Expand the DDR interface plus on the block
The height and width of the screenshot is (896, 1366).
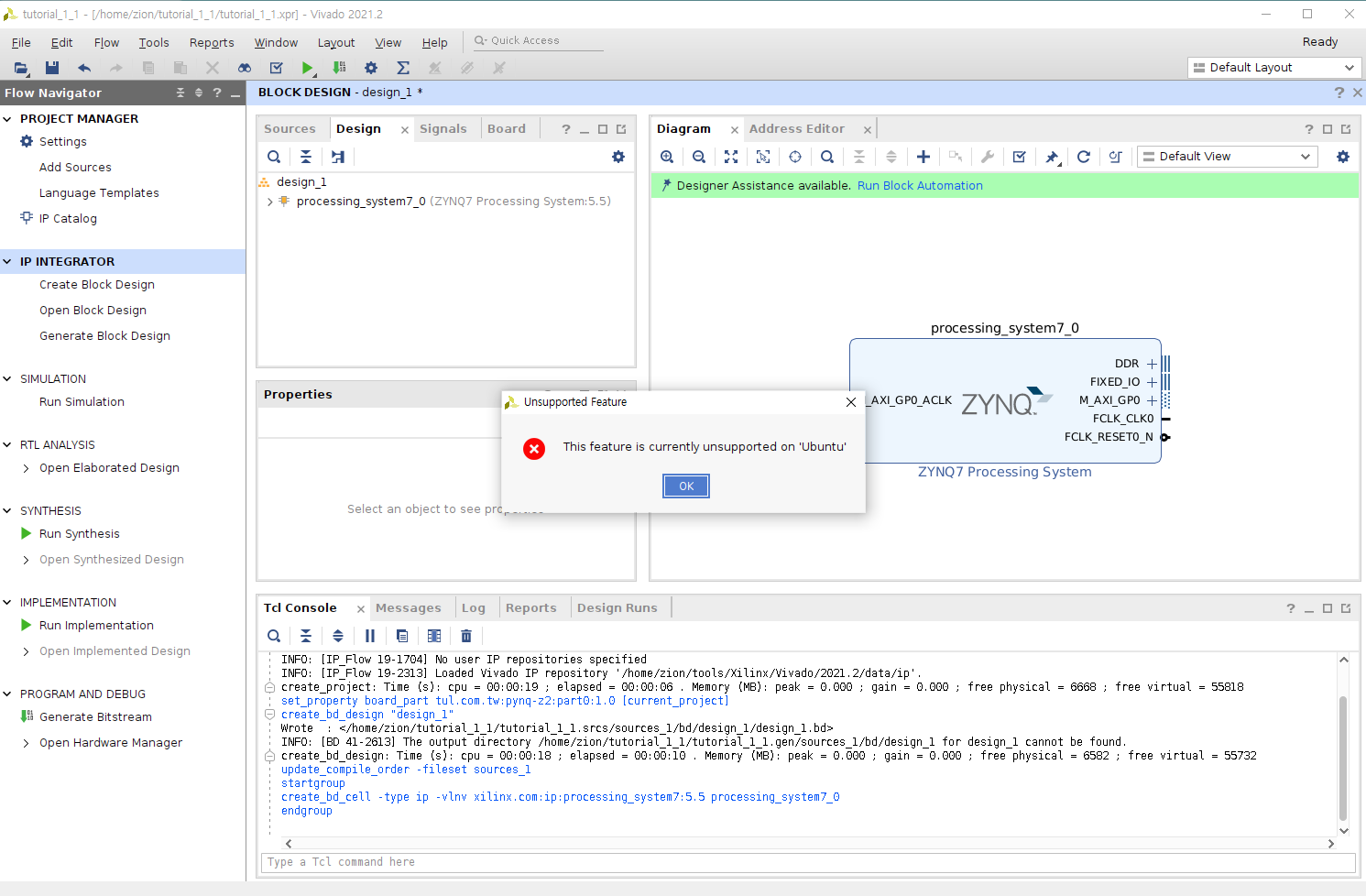pyautogui.click(x=1152, y=364)
